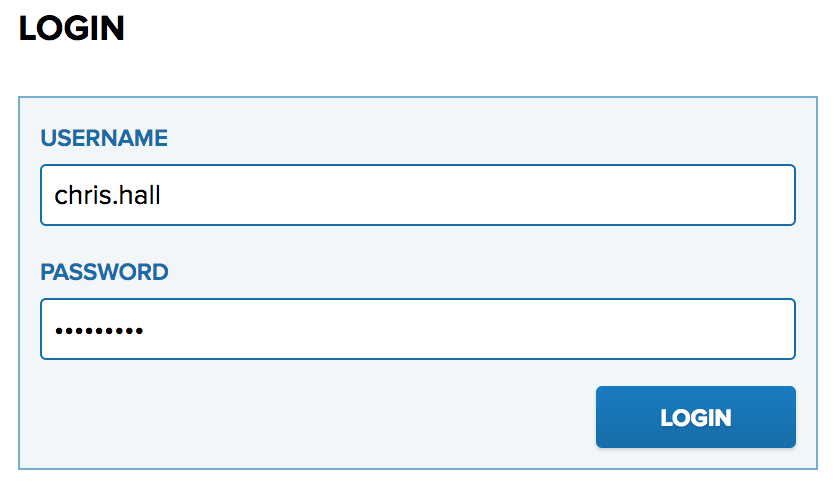Screen dimensions: 834x486
Task: Focus the Username input field
Action: pyautogui.click(x=418, y=195)
